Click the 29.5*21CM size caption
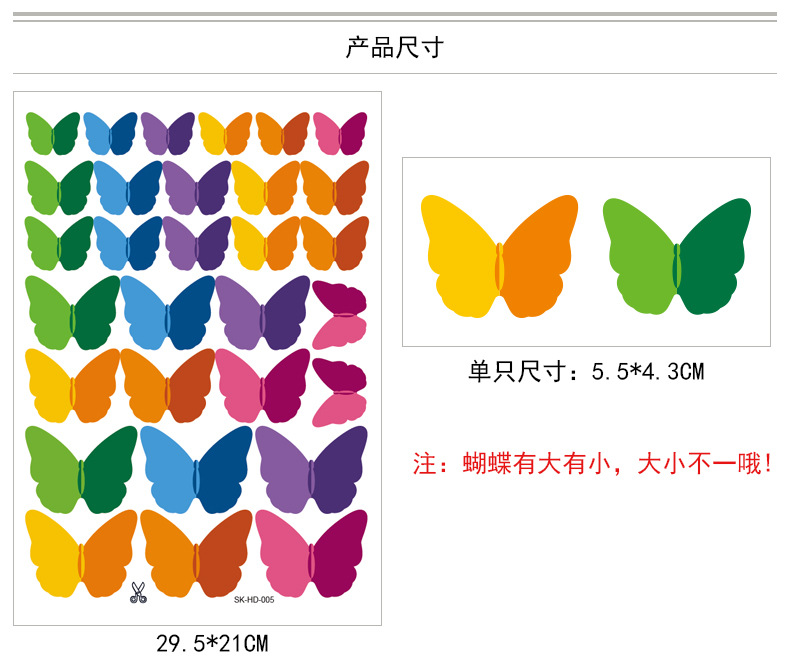 pyautogui.click(x=212, y=644)
